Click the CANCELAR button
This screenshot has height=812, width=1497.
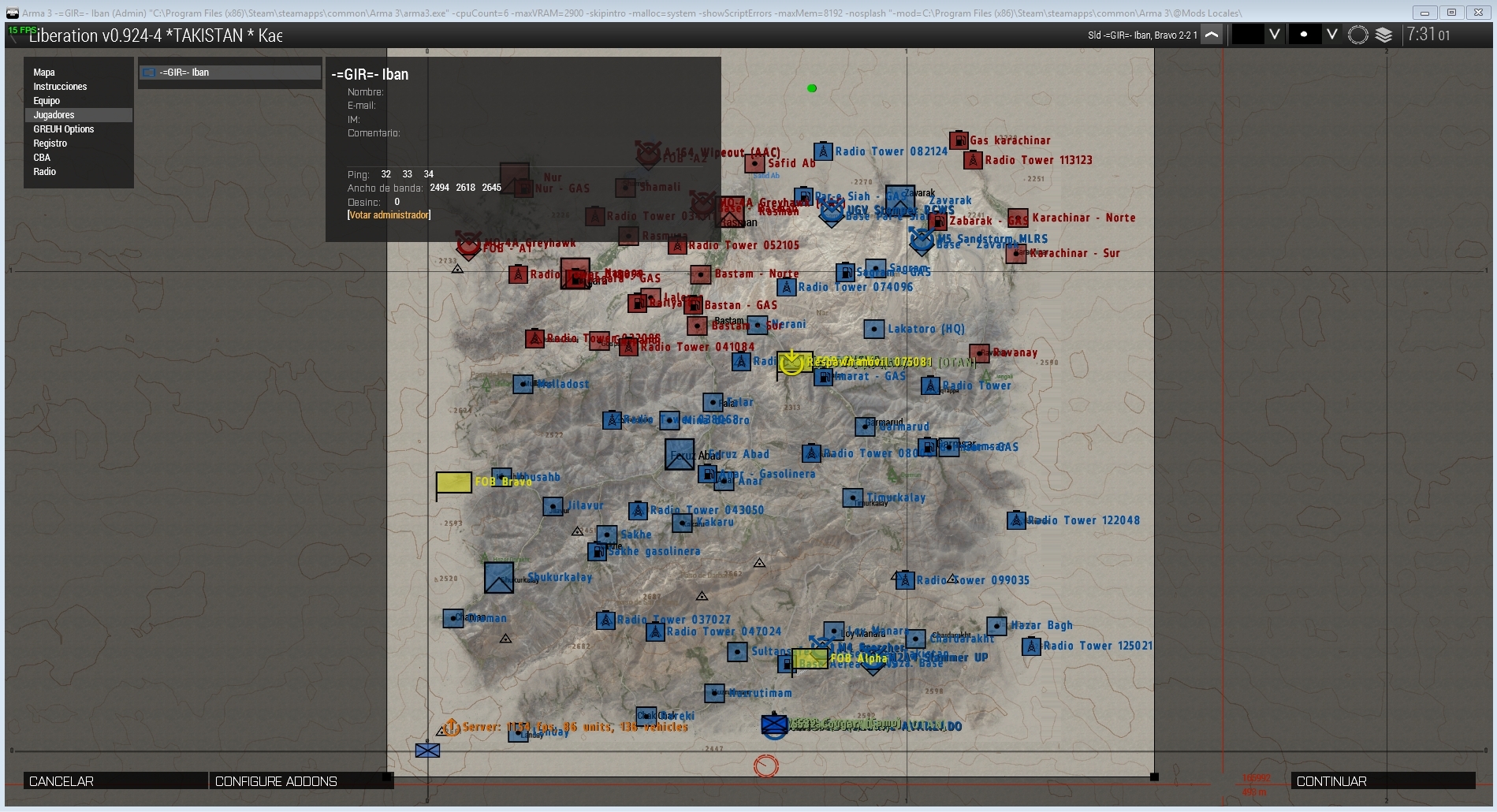coord(115,781)
